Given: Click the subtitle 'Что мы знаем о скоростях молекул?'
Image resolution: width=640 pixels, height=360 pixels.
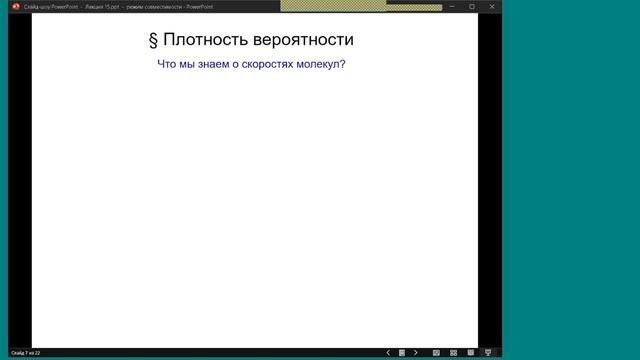Looking at the screenshot, I should [x=251, y=64].
